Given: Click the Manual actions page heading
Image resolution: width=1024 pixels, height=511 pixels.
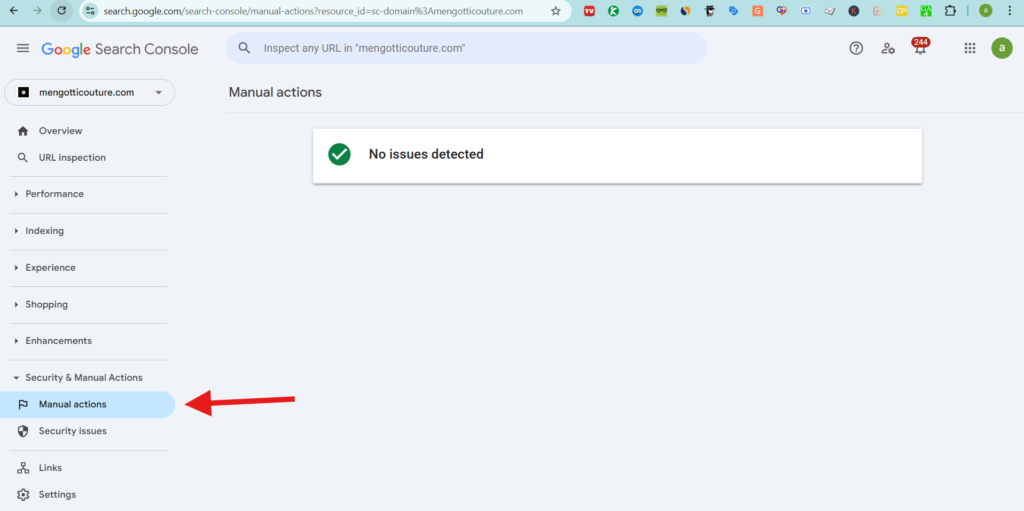Looking at the screenshot, I should pos(275,93).
